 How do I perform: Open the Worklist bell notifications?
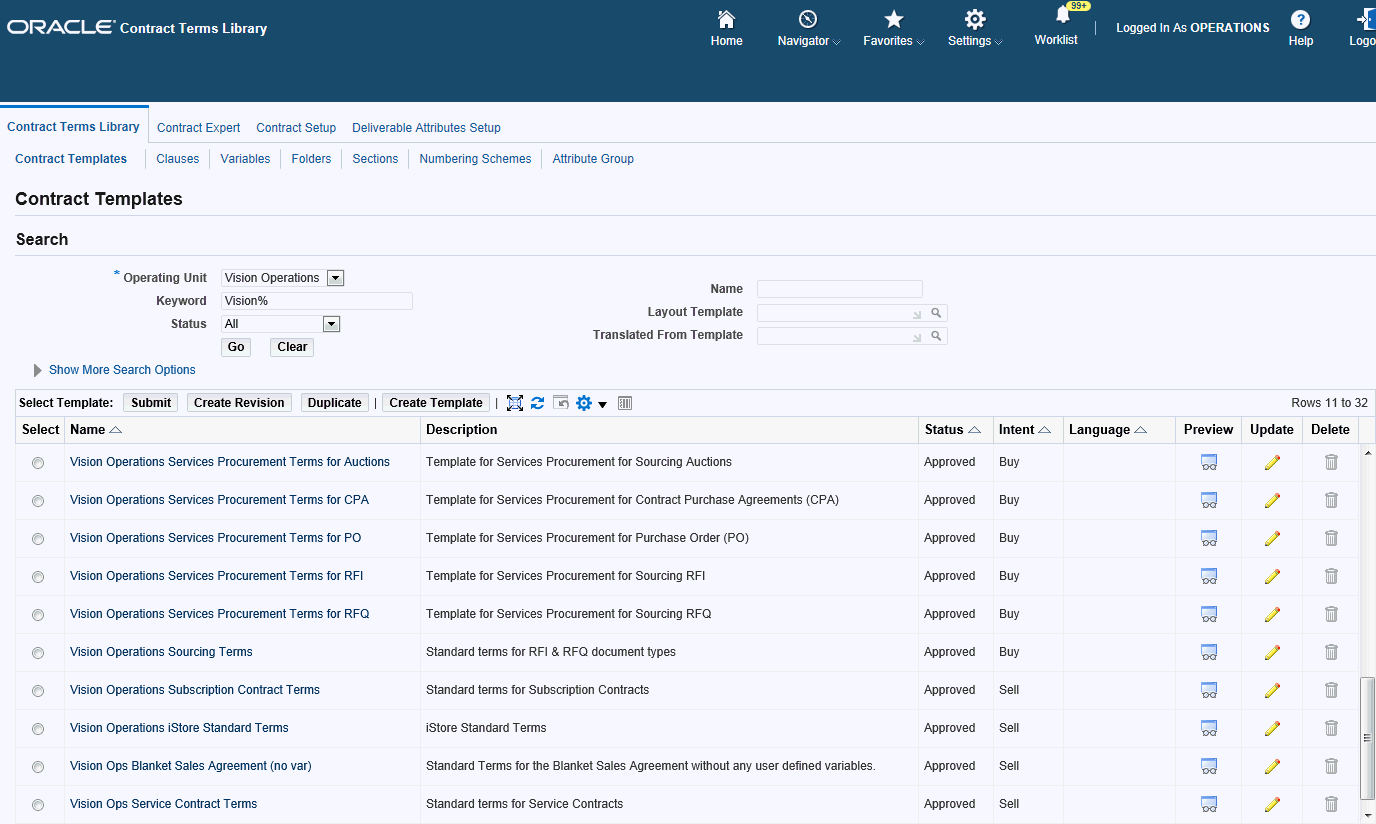1063,15
